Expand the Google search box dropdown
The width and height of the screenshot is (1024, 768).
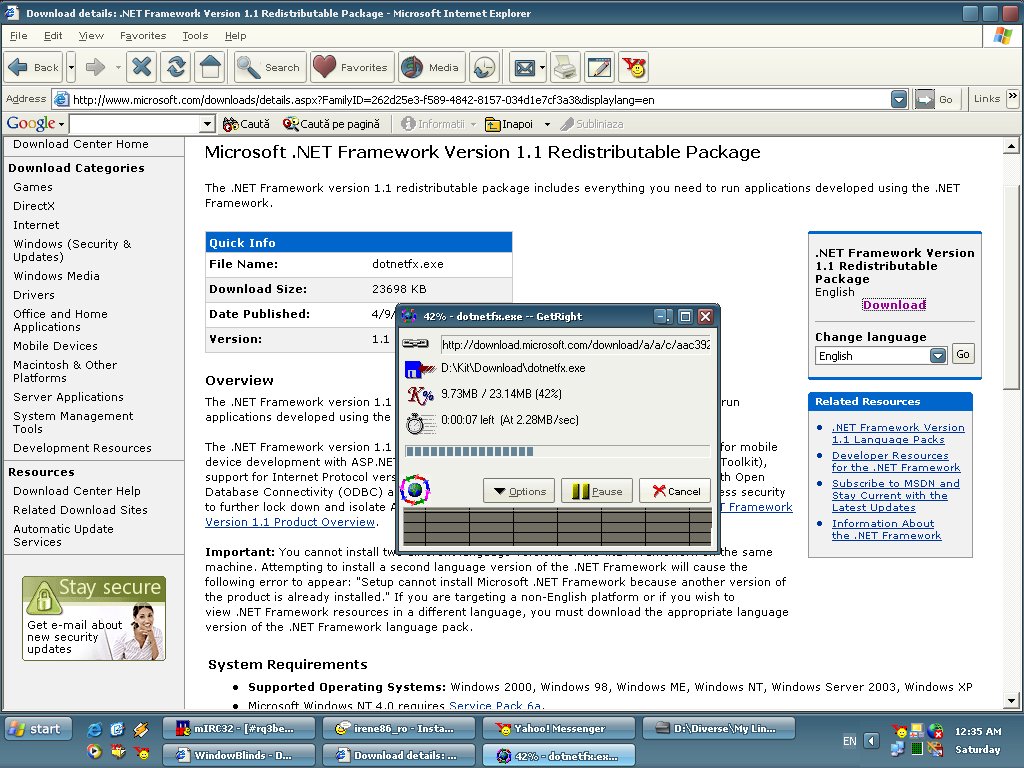(208, 124)
